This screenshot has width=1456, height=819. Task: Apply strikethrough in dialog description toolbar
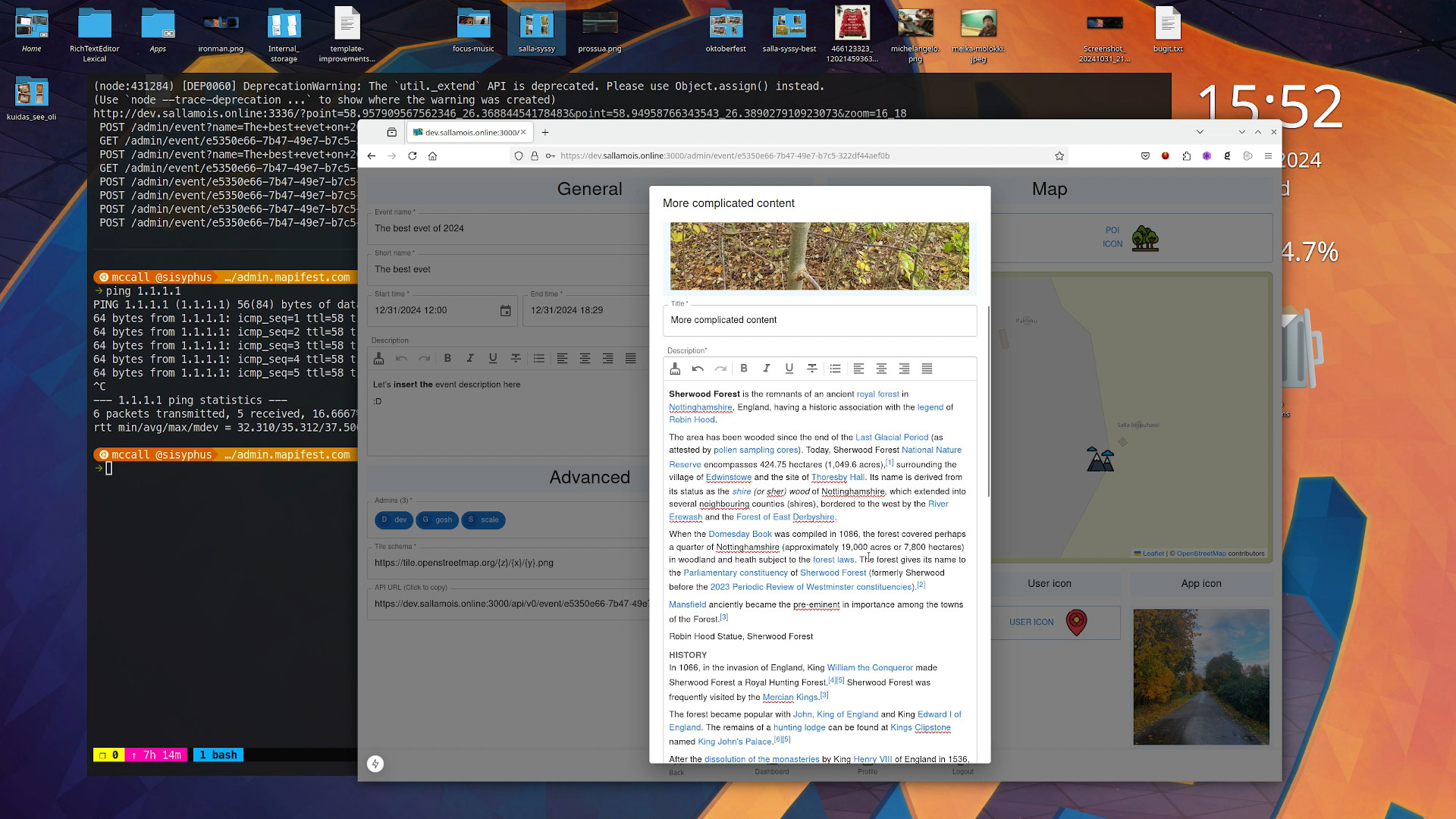click(x=812, y=369)
